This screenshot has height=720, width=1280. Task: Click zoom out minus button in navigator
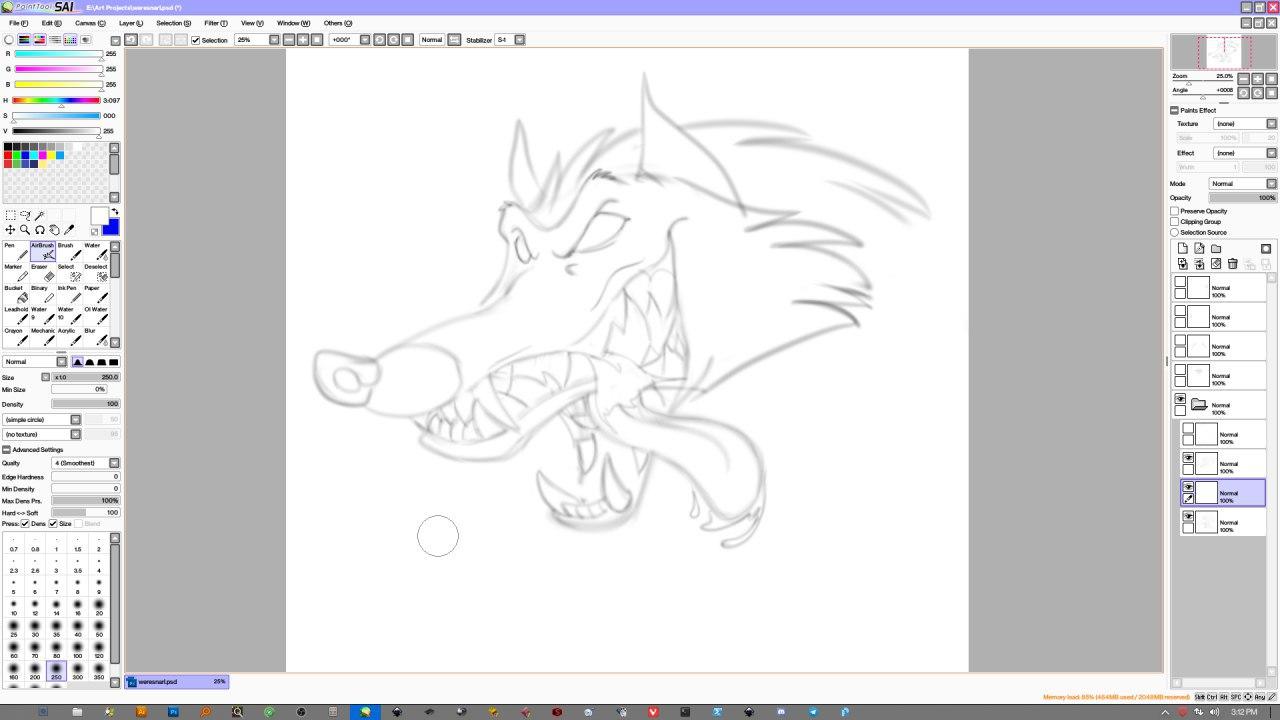point(1243,79)
